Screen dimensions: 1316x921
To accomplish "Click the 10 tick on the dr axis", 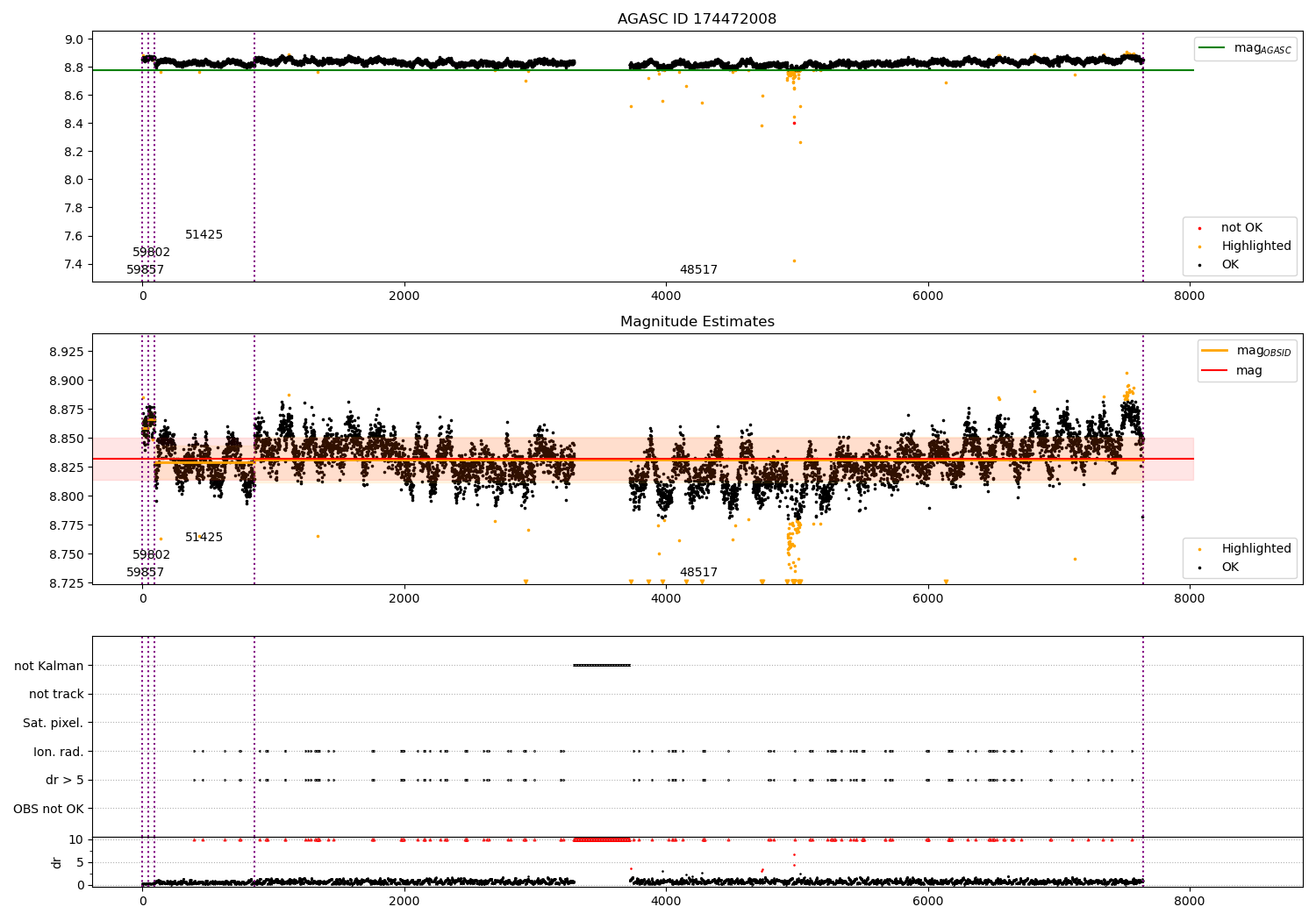I will pos(77,839).
